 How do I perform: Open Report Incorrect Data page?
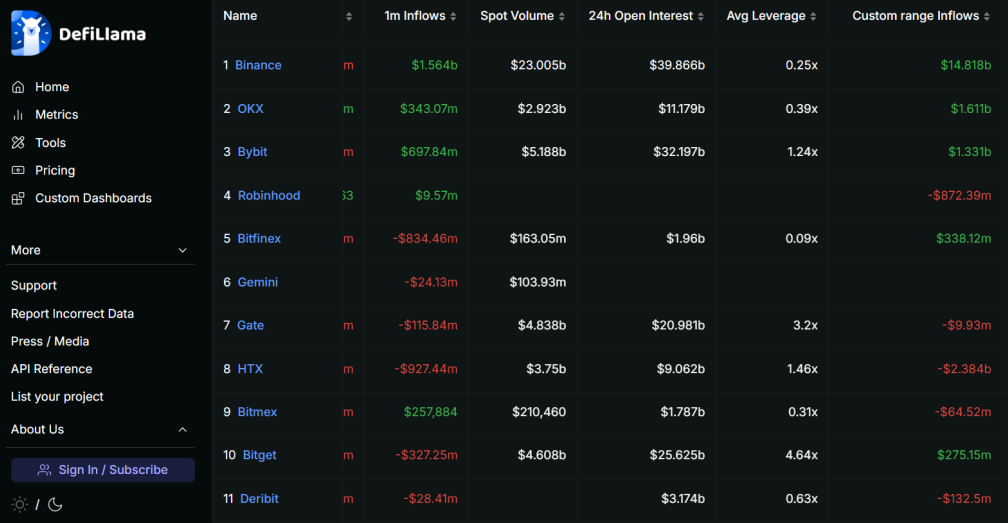72,314
